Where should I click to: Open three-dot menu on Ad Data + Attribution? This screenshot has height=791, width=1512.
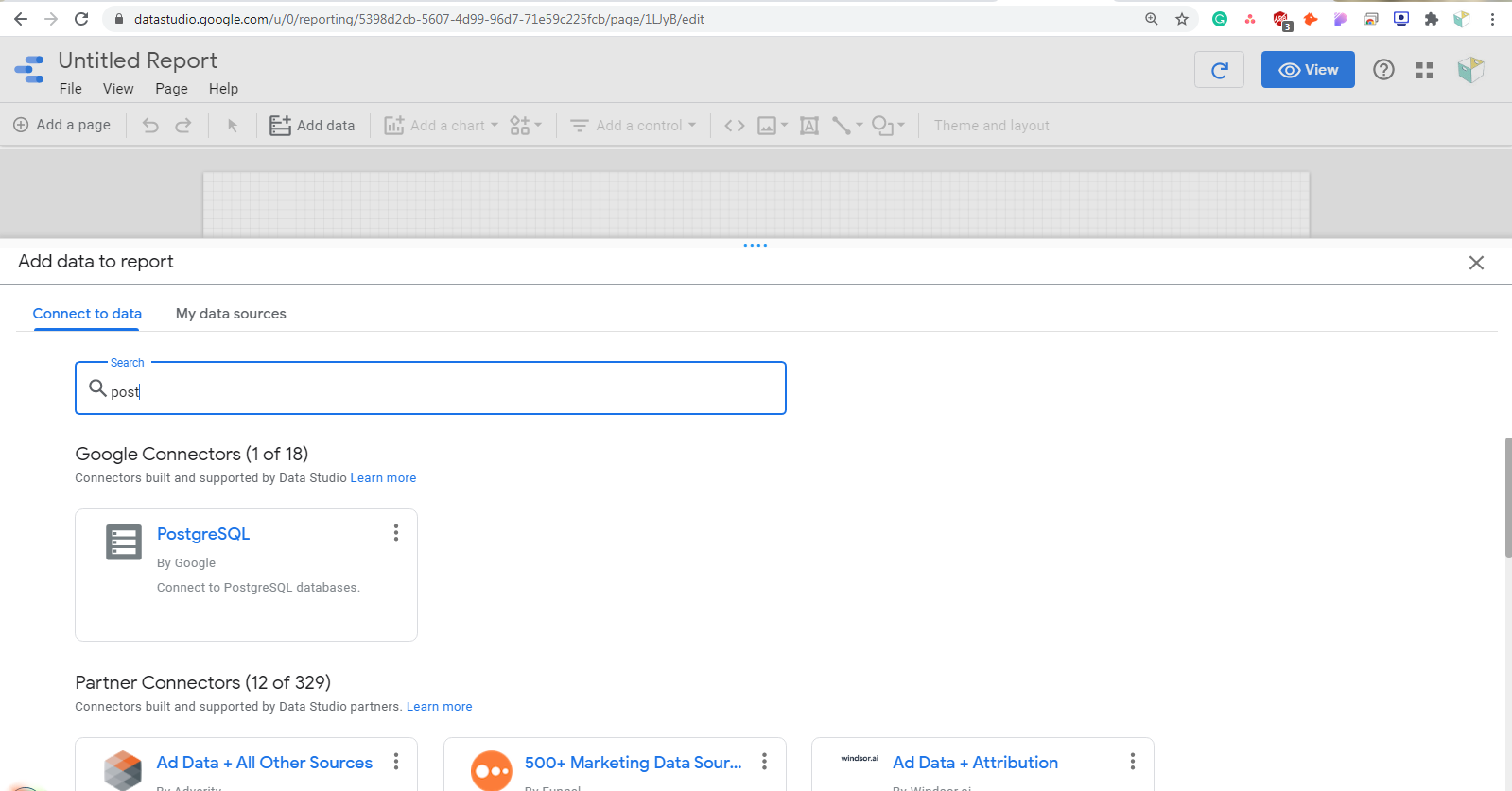pyautogui.click(x=1133, y=762)
